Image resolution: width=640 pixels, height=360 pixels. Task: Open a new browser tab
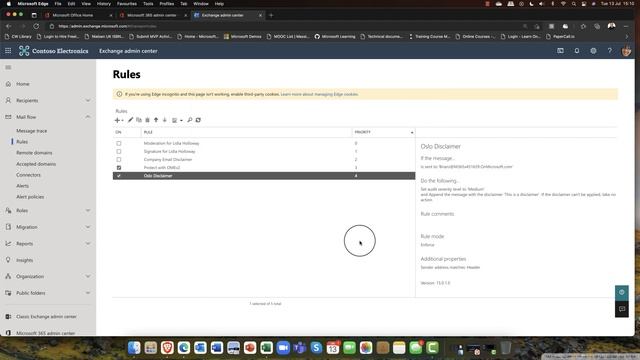271,15
